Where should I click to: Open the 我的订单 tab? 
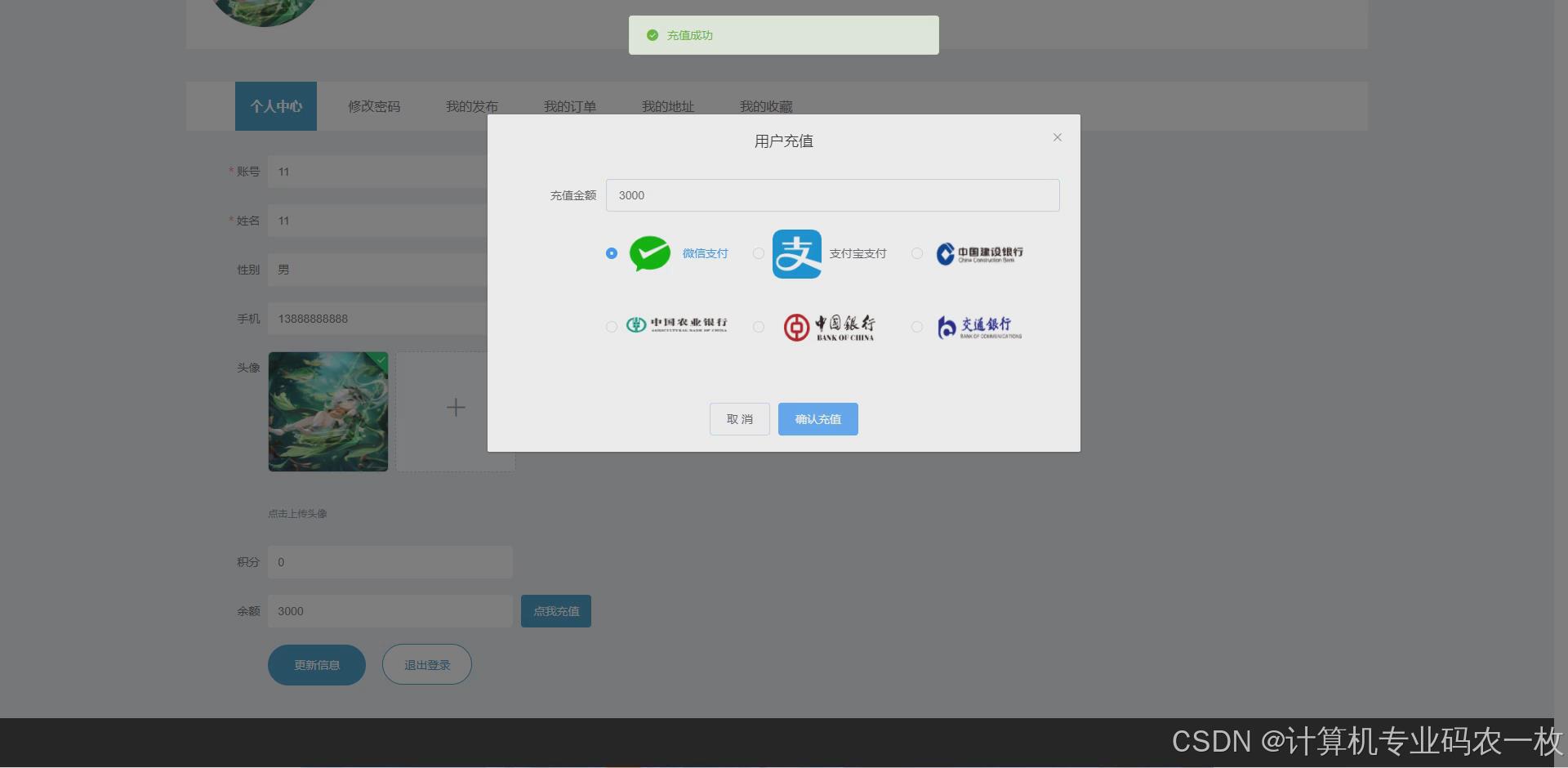[570, 106]
